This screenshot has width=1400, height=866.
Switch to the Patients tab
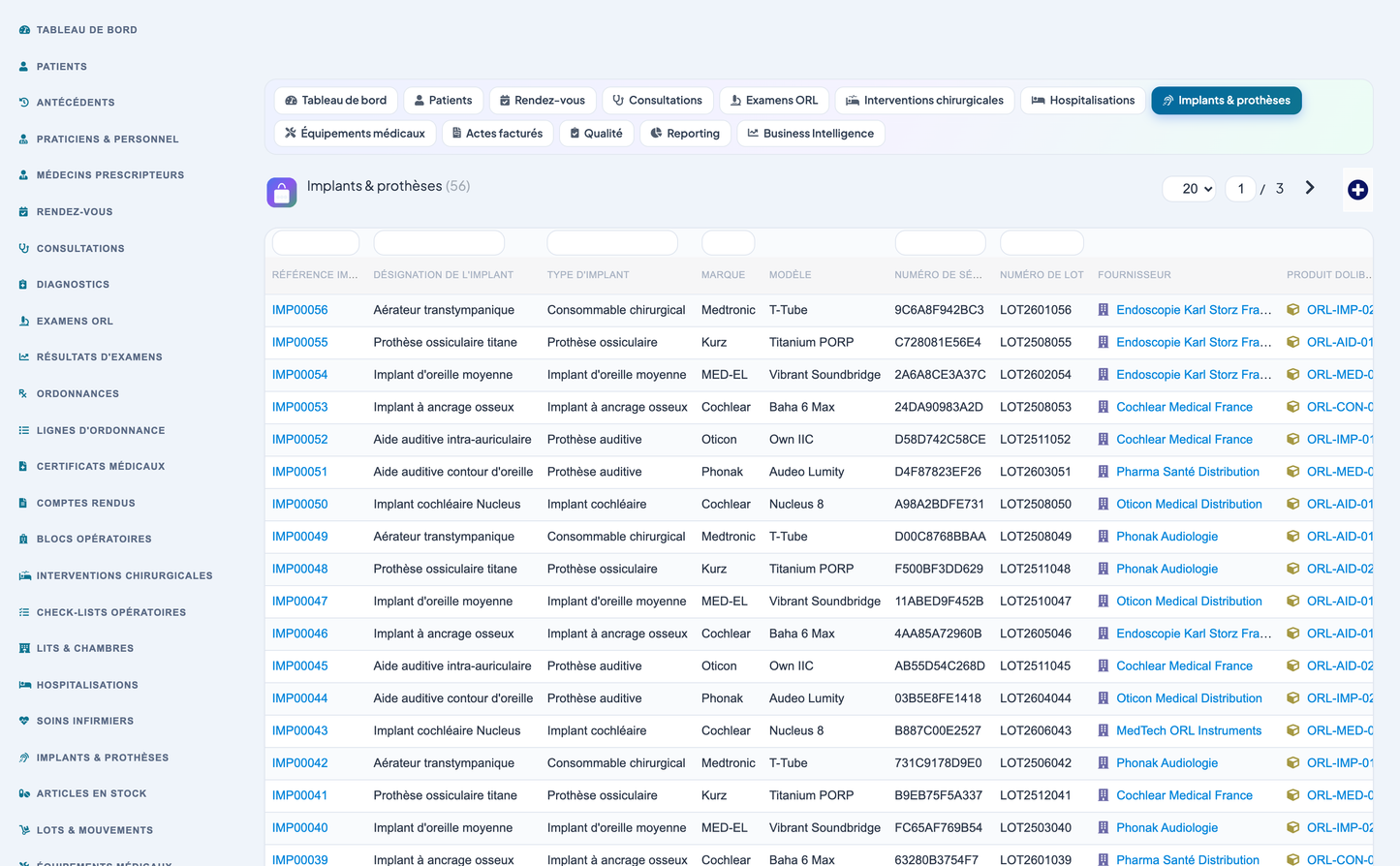(443, 101)
